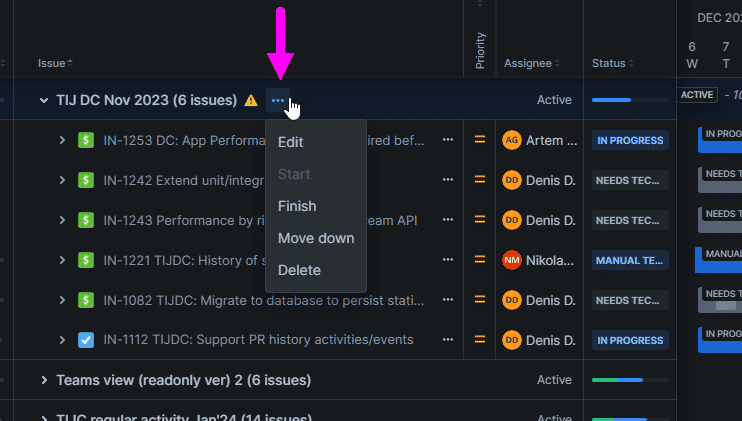The width and height of the screenshot is (742, 421).
Task: Click Nikola's NM avatar on IN-1221
Action: tap(512, 260)
